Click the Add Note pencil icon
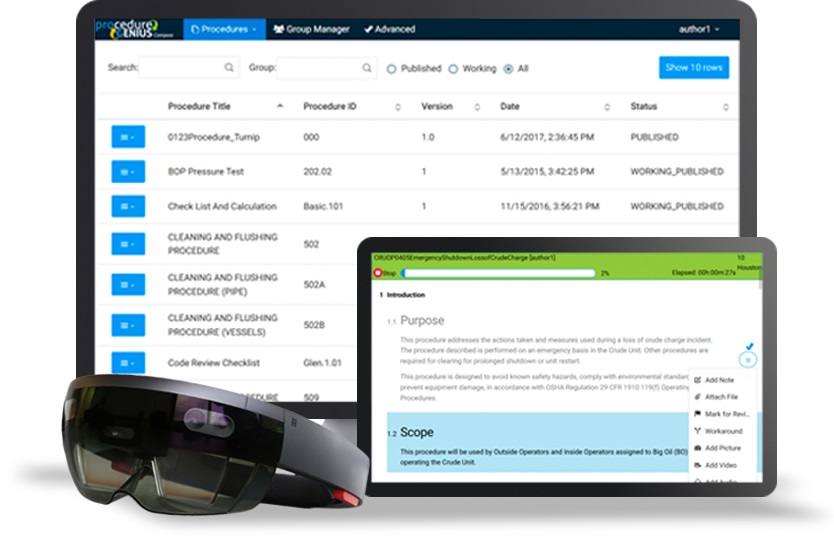Screen dimensions: 834x544 [698, 380]
